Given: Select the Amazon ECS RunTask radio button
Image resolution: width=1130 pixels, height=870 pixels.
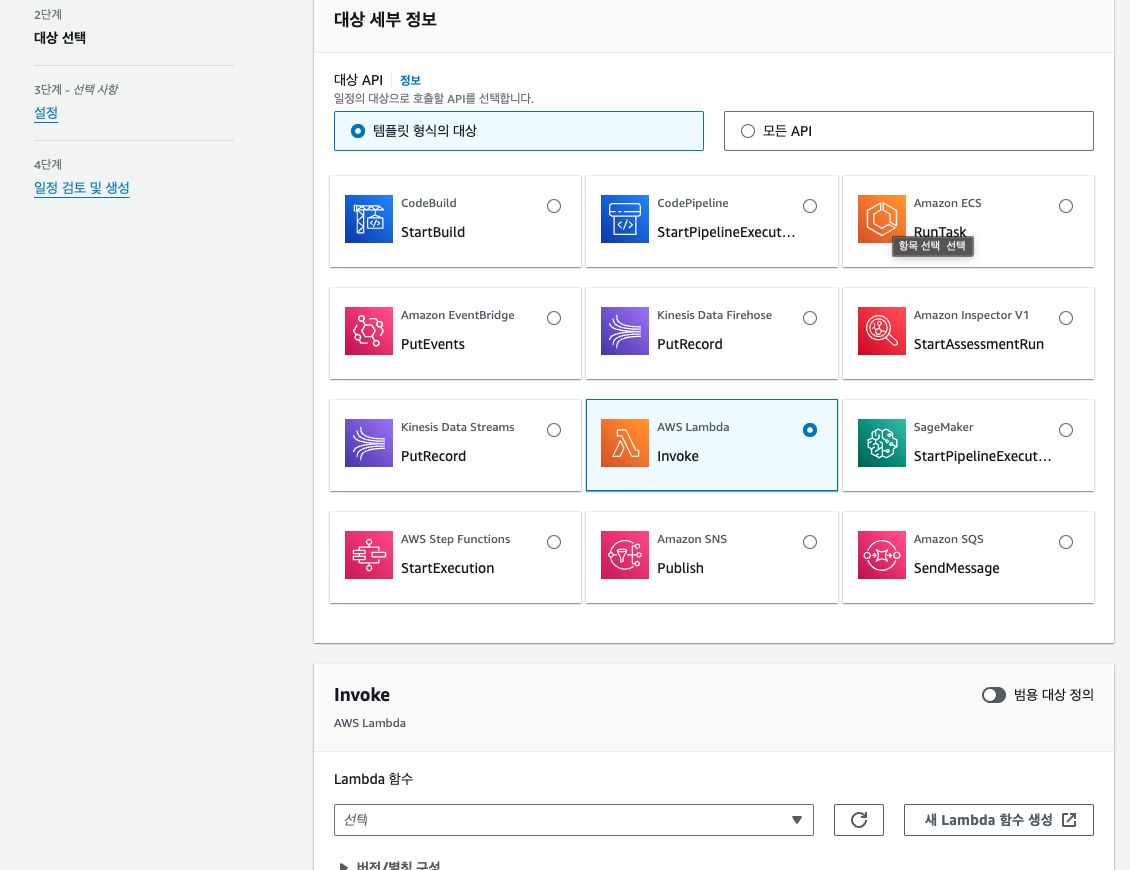Looking at the screenshot, I should [x=1066, y=206].
